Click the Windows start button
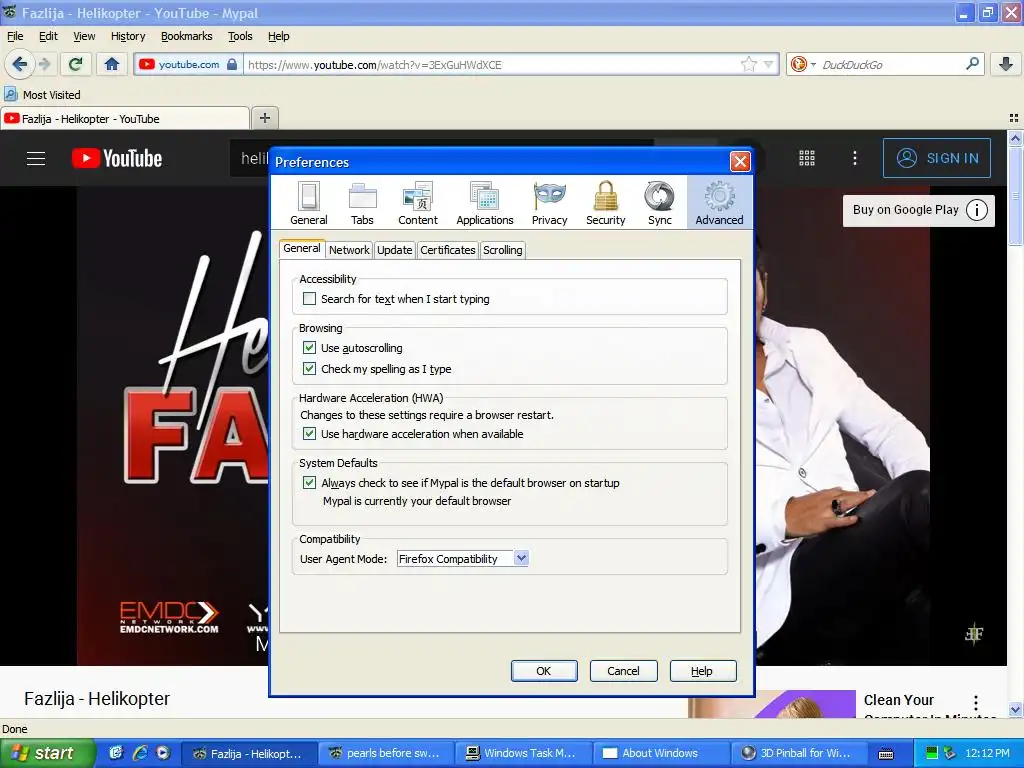This screenshot has width=1024, height=768. click(x=47, y=753)
